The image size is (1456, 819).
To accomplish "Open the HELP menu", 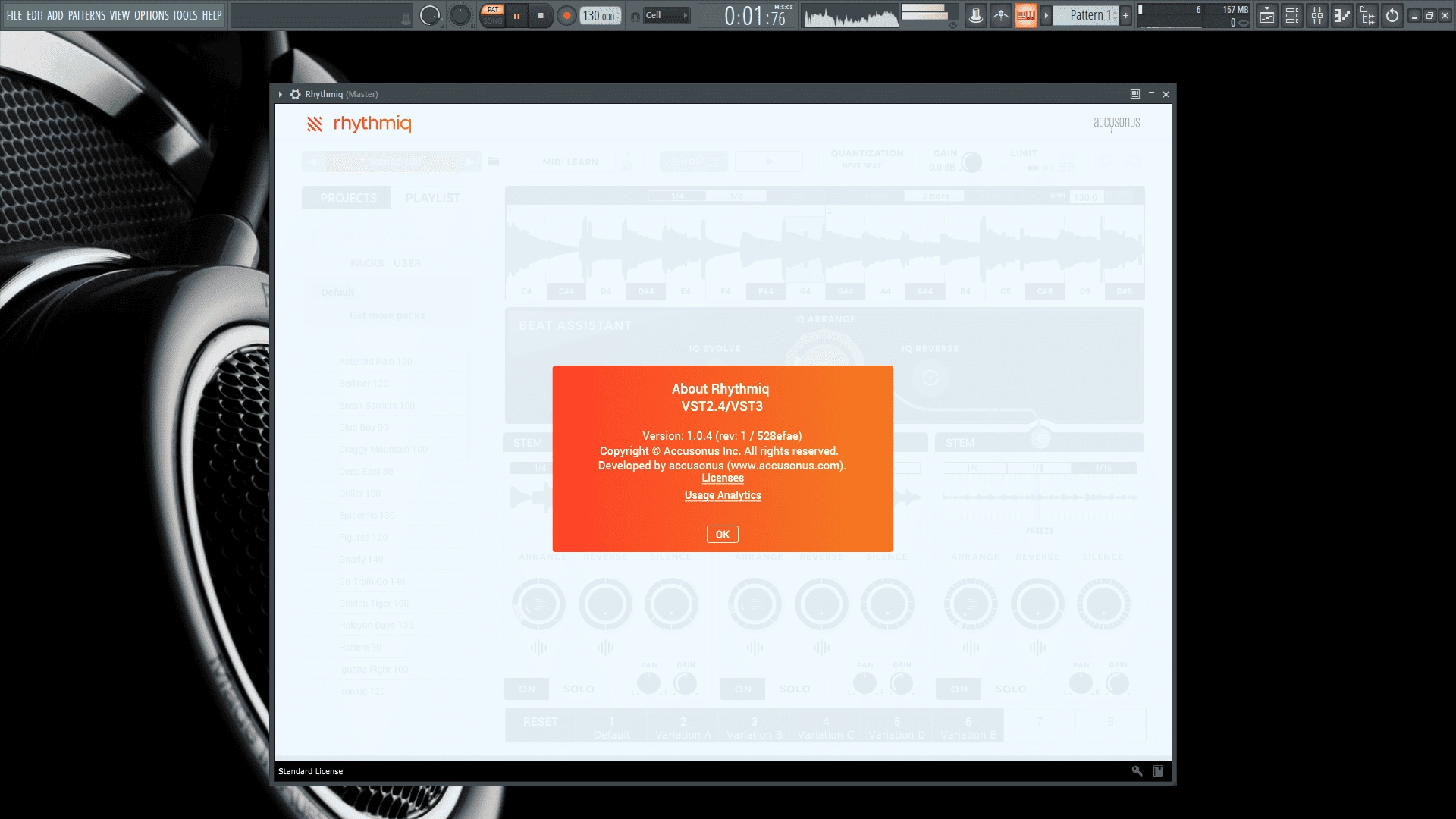I will [x=212, y=15].
